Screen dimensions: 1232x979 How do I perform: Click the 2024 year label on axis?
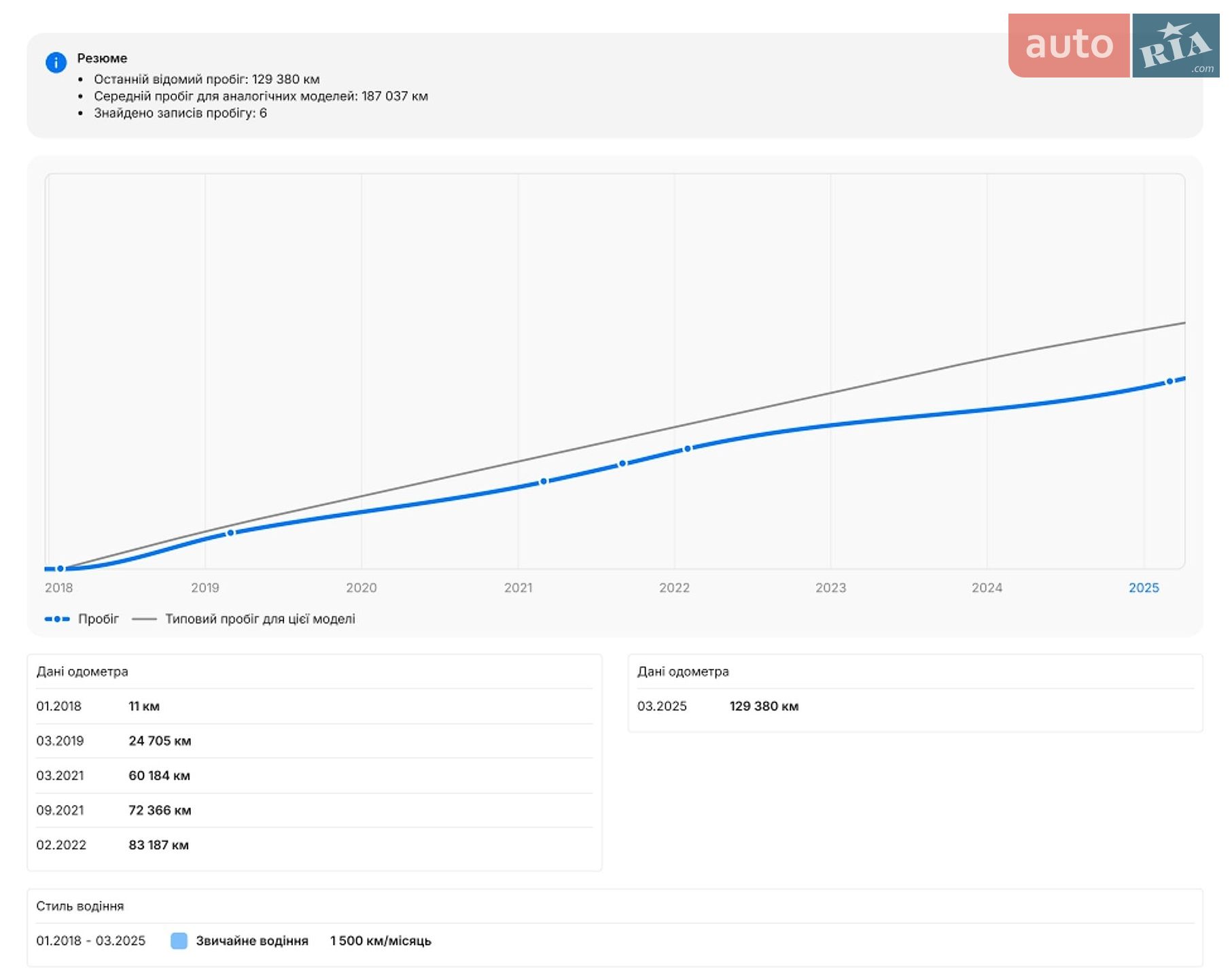987,588
